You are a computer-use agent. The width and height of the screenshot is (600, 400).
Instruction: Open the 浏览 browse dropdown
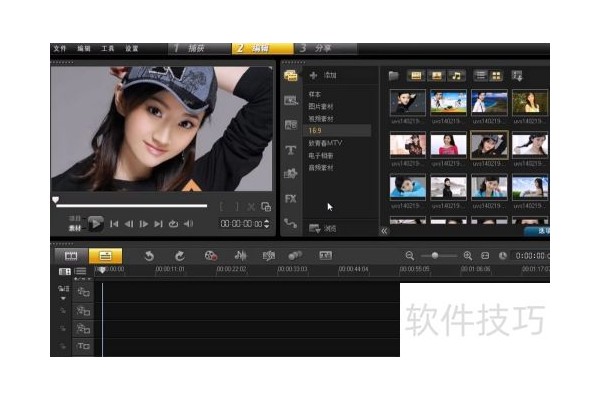click(323, 229)
